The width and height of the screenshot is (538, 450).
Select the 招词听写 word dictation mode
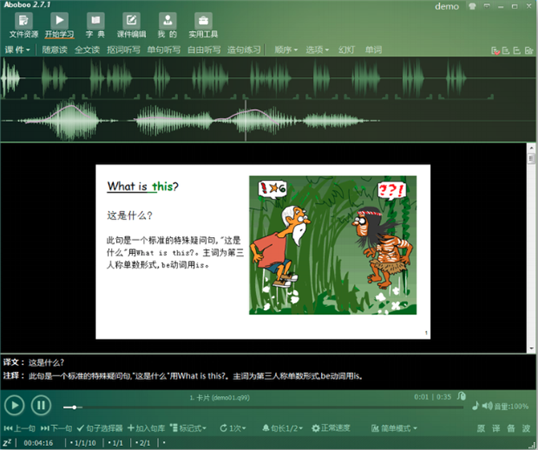point(124,50)
